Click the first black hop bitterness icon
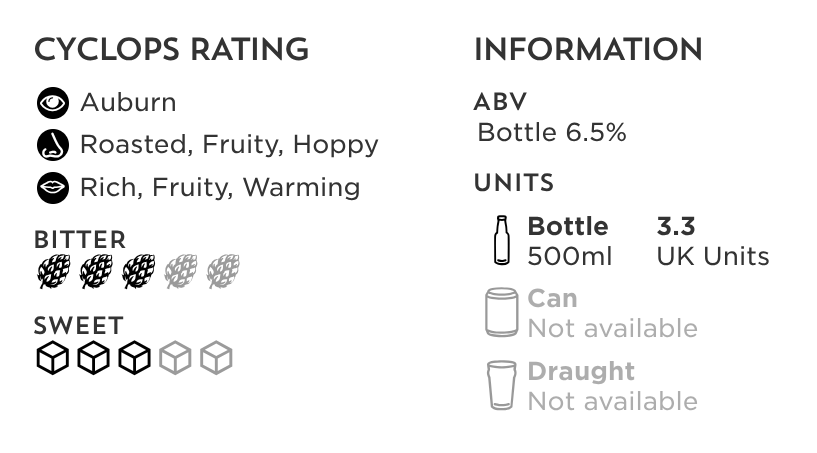The width and height of the screenshot is (817, 453). [x=54, y=271]
